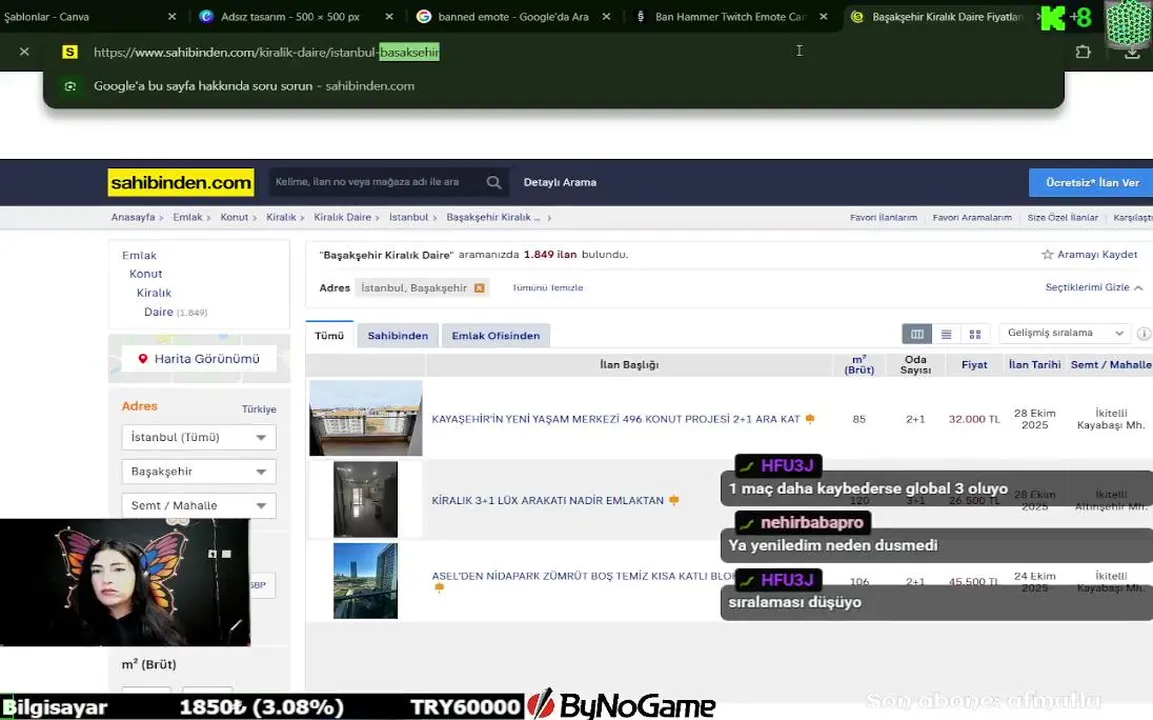Click the browser address bar URL
The height and width of the screenshot is (720, 1153).
point(266,52)
